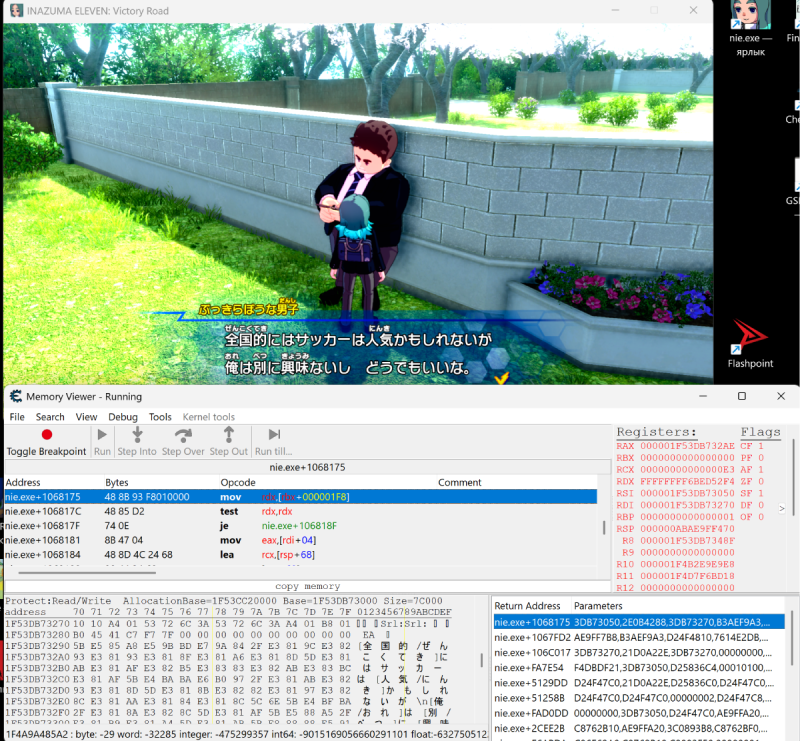Click the Comment column header
Image resolution: width=800 pixels, height=741 pixels.
[460, 482]
